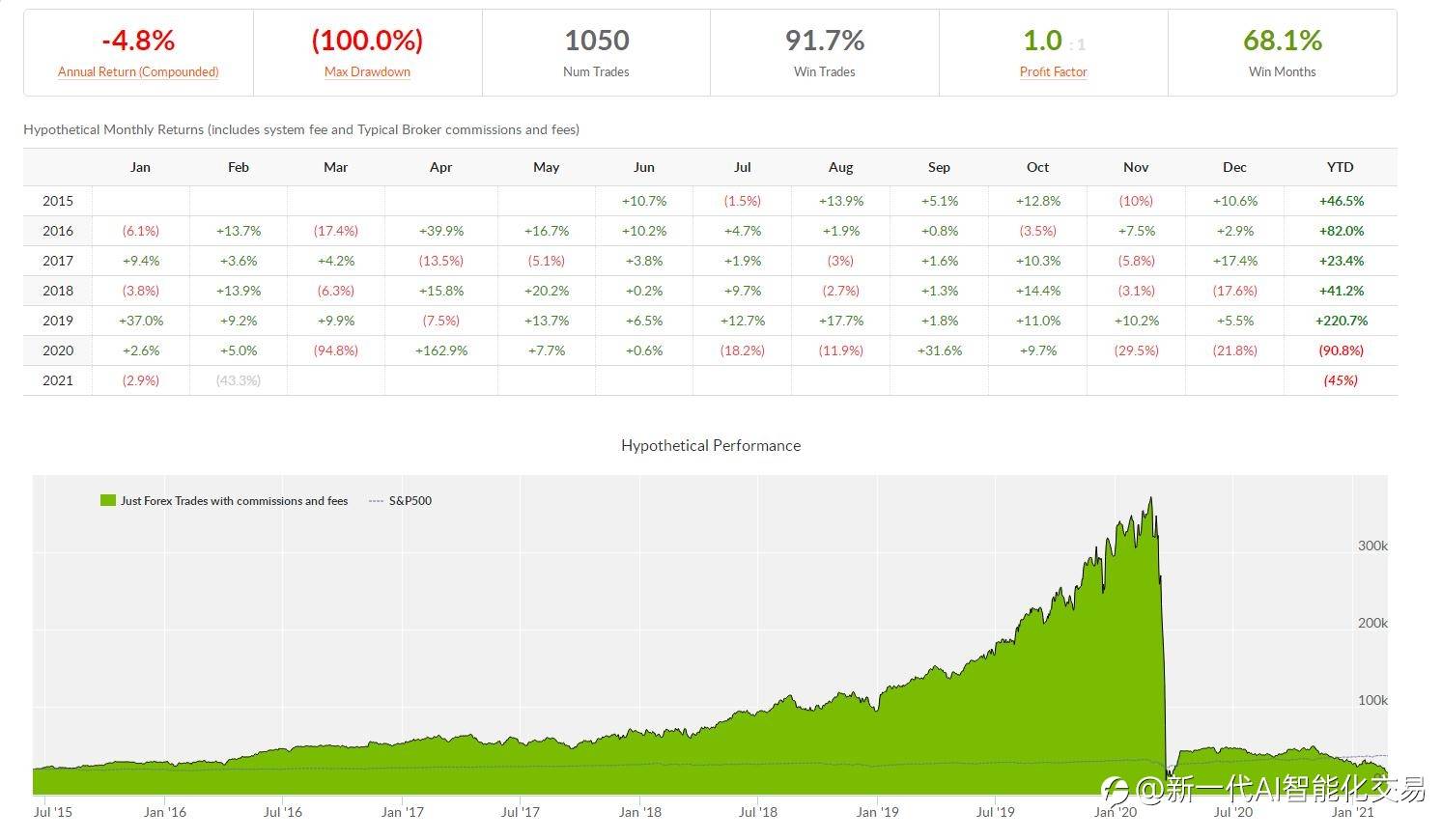Click the Jan '20 x-axis label
1442x840 pixels.
point(1115,812)
